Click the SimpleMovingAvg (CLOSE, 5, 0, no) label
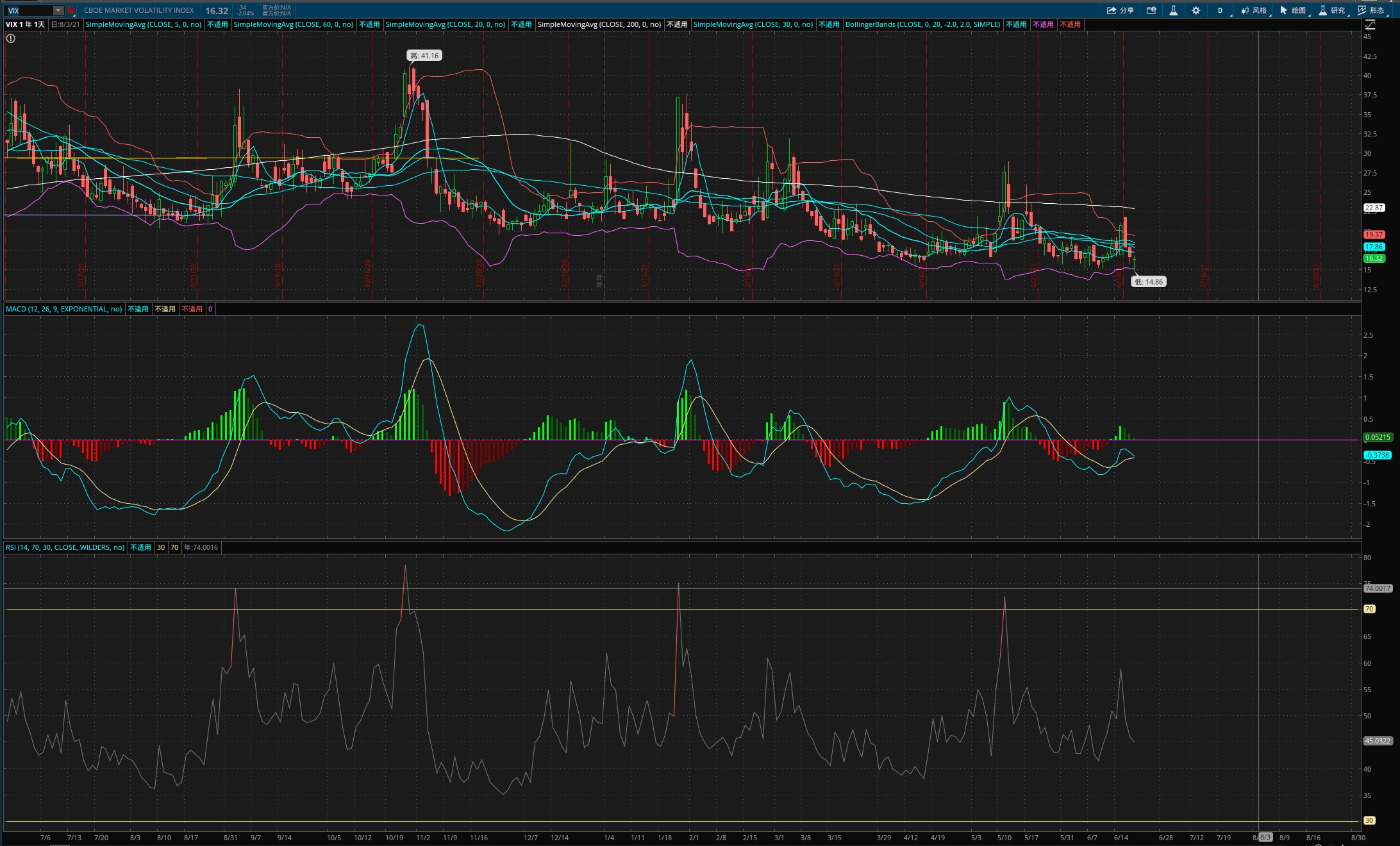This screenshot has width=1400, height=846. coord(143,24)
